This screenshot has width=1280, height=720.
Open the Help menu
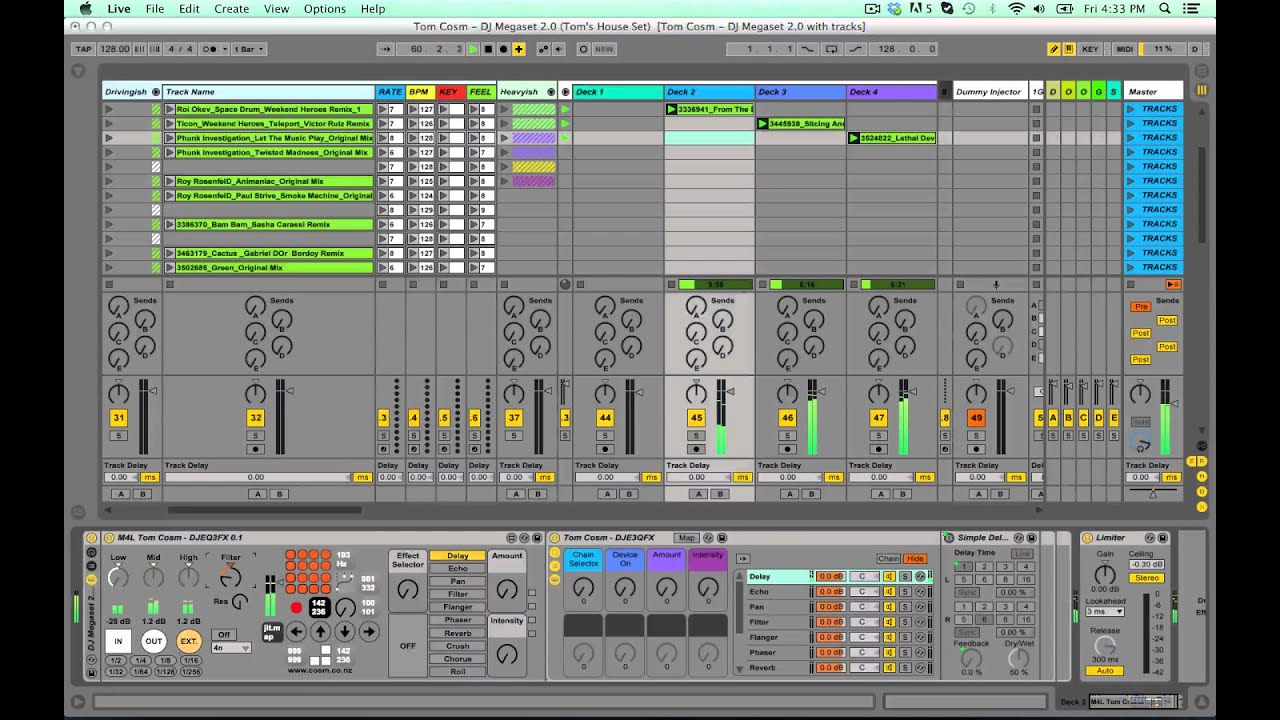(x=373, y=9)
